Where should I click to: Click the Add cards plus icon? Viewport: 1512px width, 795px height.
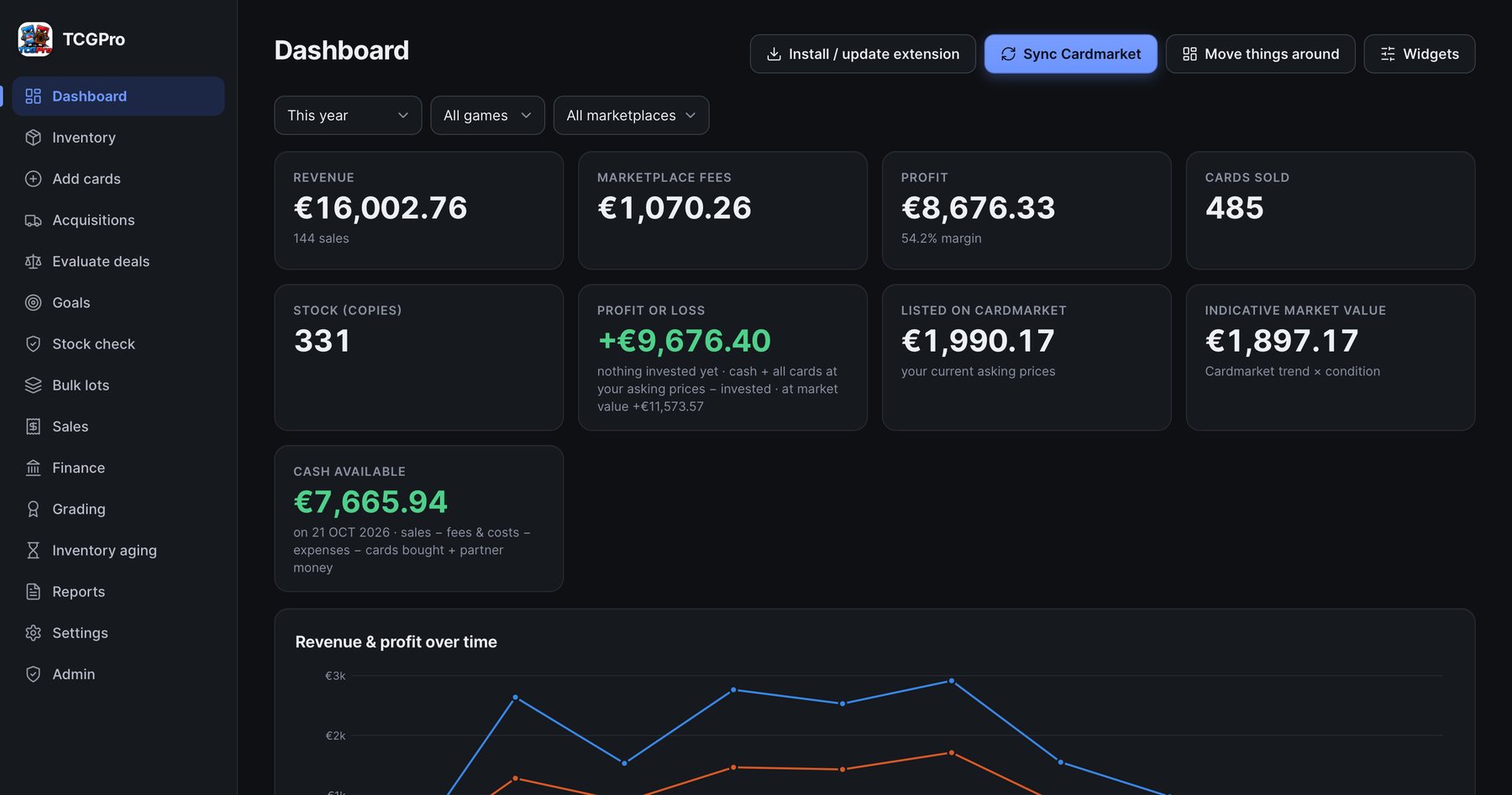click(x=33, y=178)
